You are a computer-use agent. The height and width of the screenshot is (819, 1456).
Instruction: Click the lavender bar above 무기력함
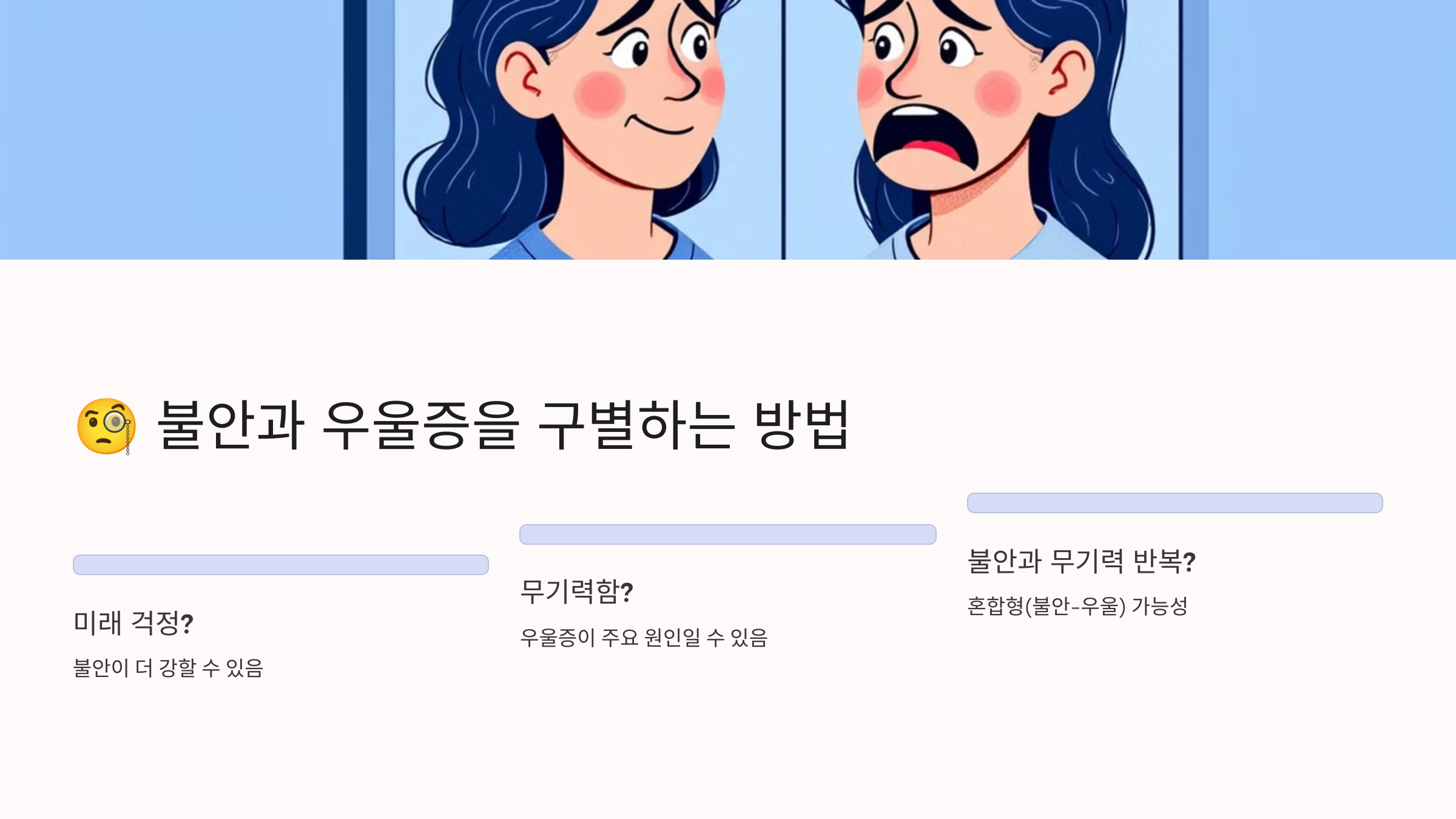pyautogui.click(x=728, y=534)
